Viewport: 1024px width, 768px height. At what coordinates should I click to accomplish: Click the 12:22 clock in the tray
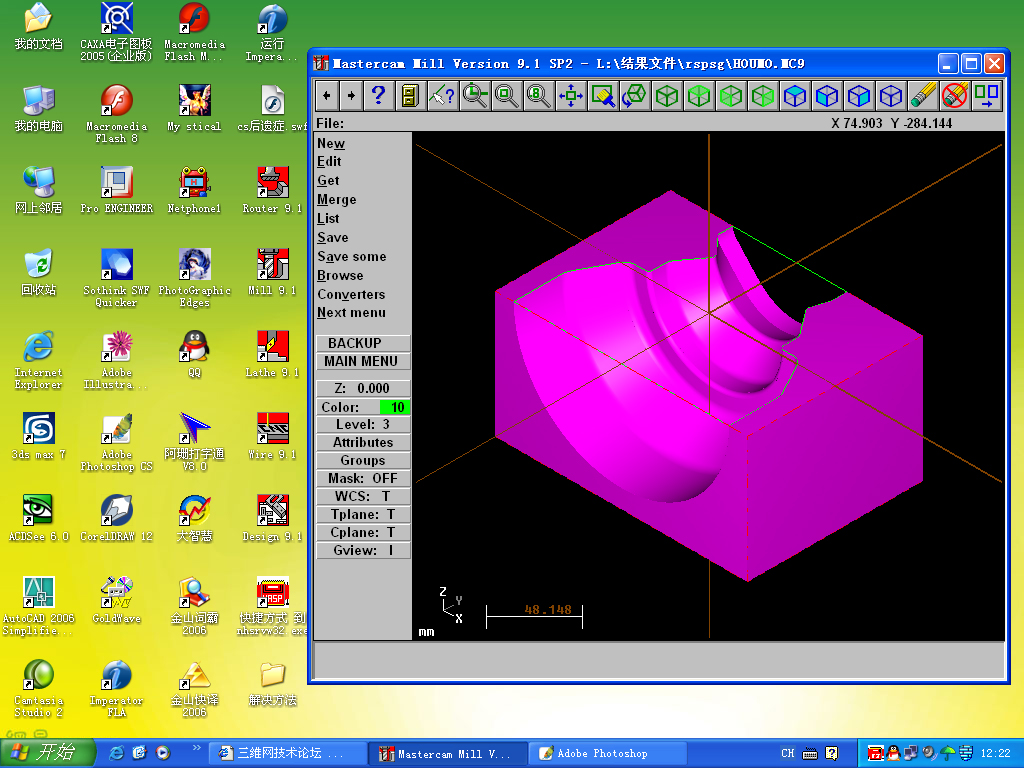pos(995,753)
